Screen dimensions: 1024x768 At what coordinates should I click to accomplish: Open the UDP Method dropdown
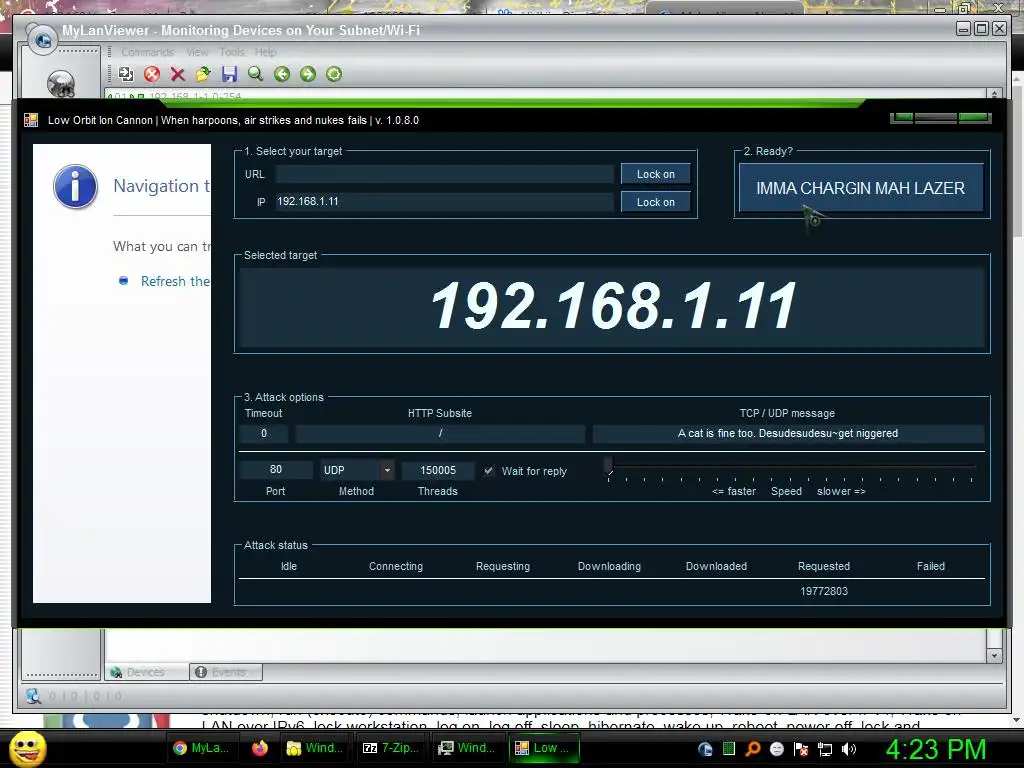pyautogui.click(x=387, y=470)
